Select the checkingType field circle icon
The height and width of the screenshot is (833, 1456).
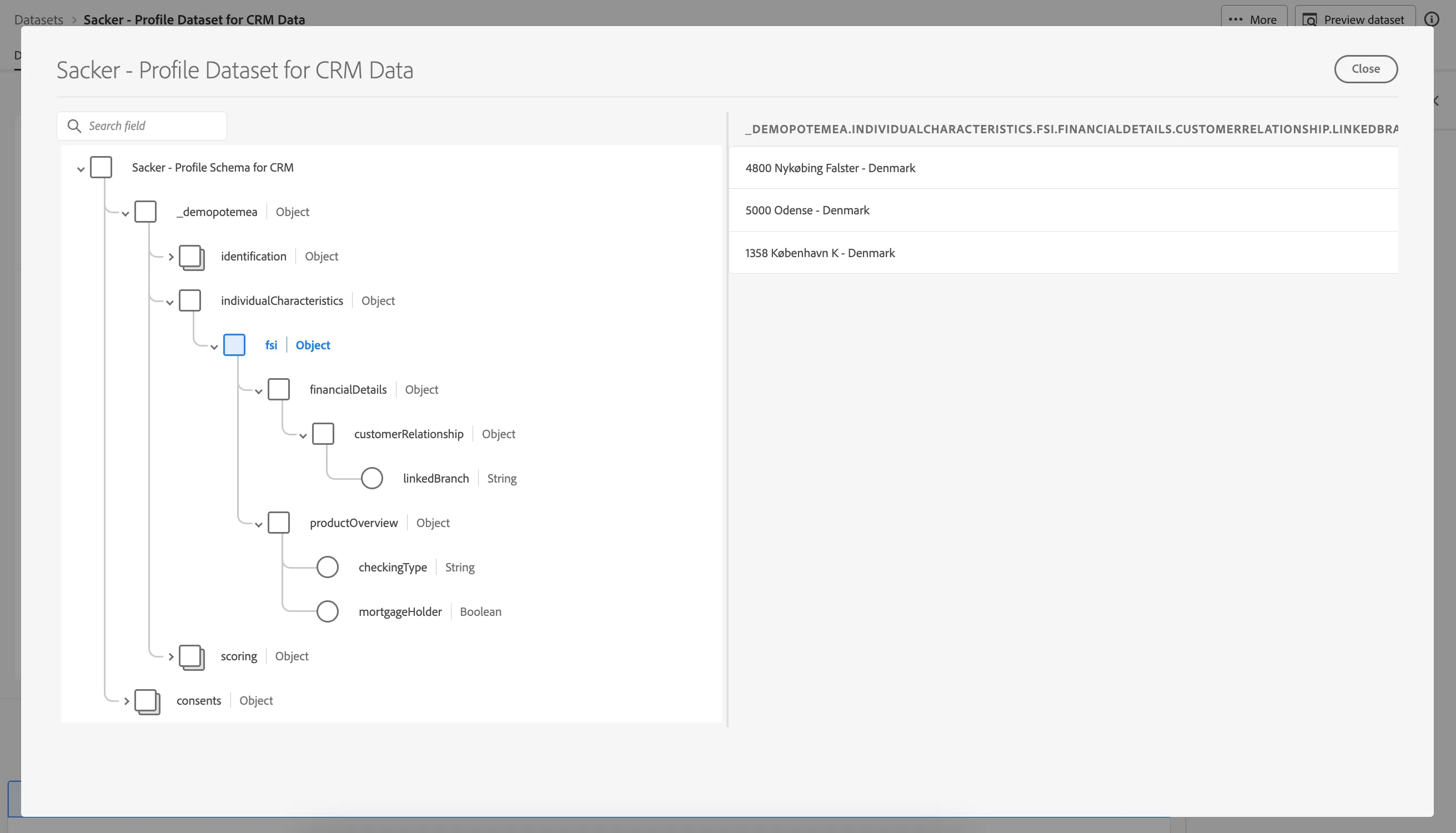pyautogui.click(x=327, y=567)
